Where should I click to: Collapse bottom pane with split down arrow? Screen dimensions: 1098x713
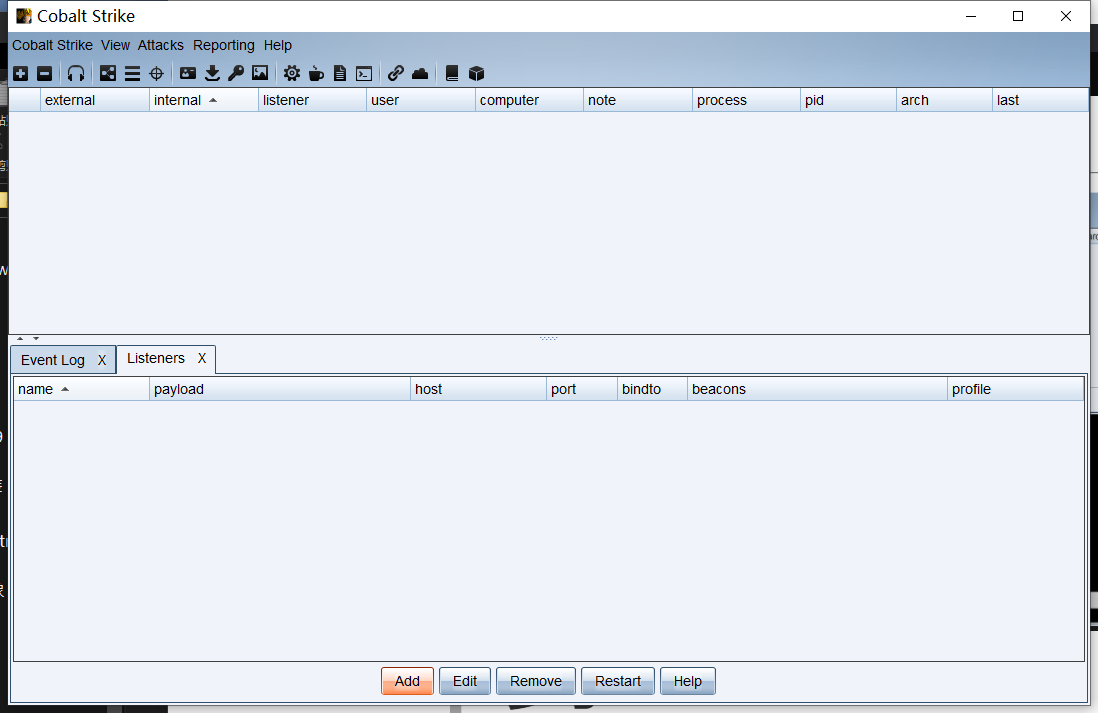coord(36,338)
